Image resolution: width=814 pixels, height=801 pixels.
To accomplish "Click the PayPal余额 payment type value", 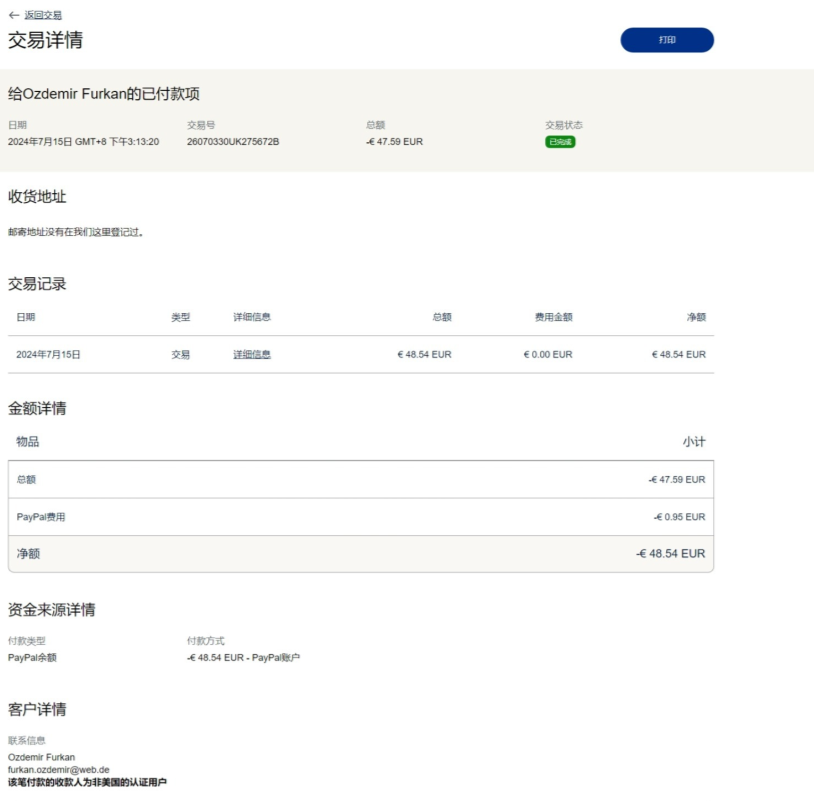I will [32, 658].
